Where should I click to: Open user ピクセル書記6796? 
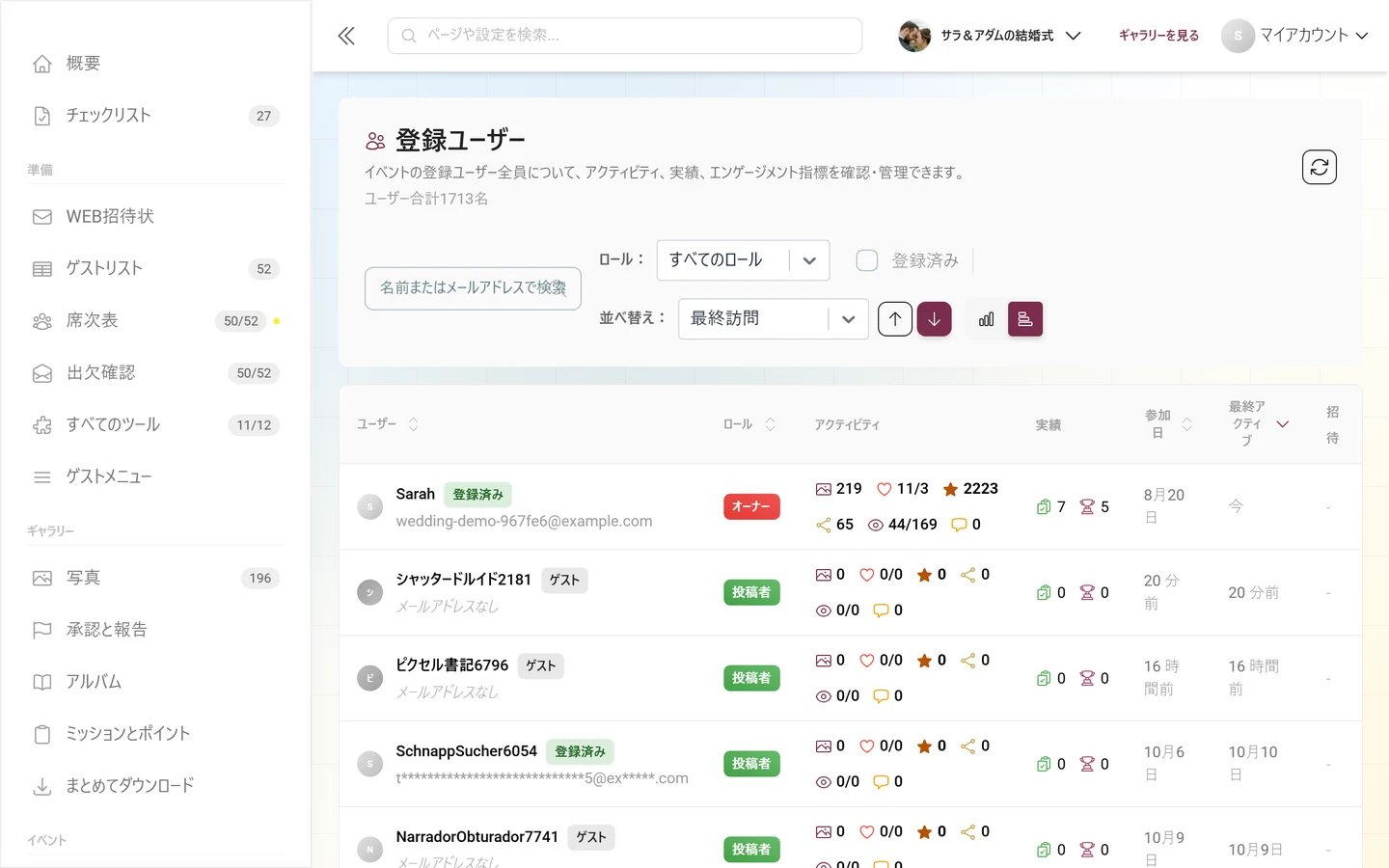coord(452,665)
